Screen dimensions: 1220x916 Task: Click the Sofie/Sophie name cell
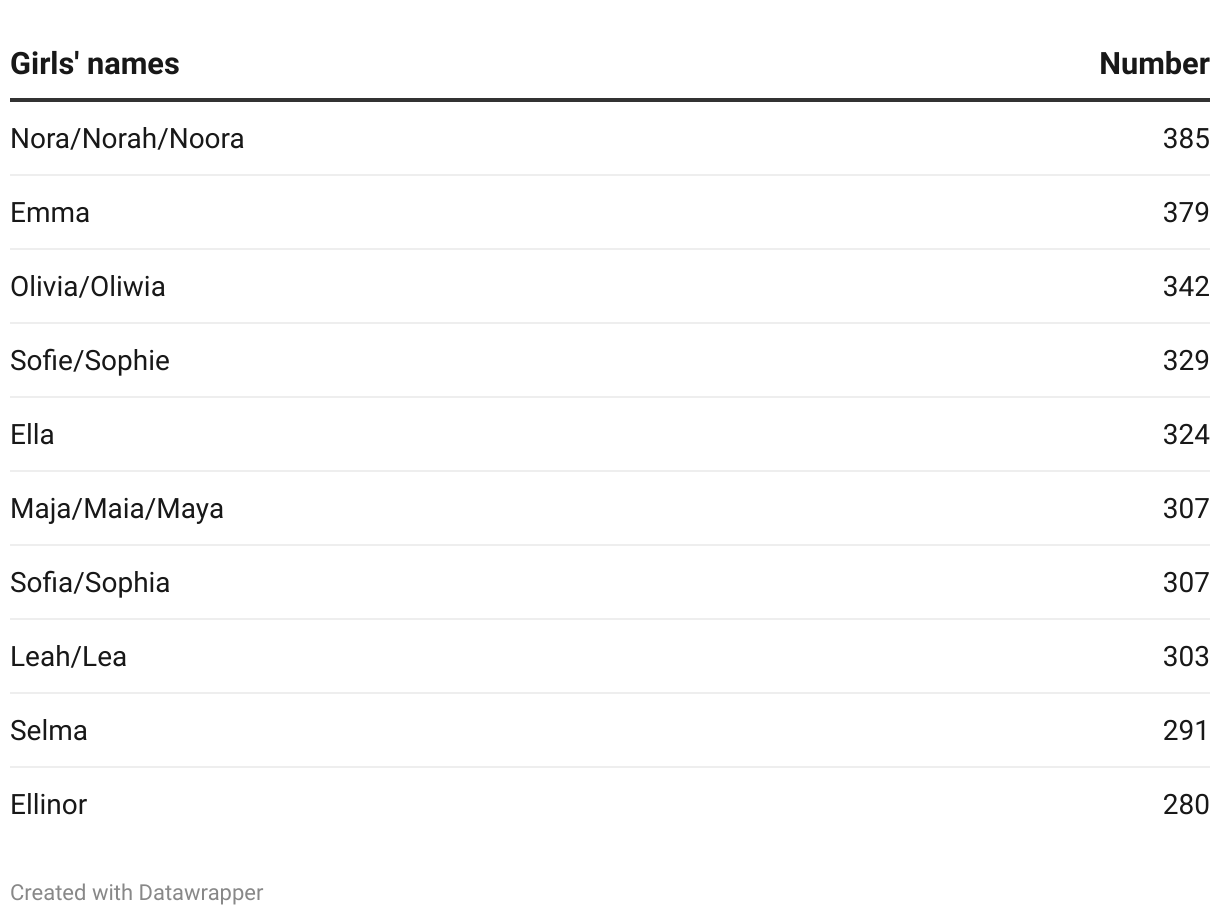90,360
